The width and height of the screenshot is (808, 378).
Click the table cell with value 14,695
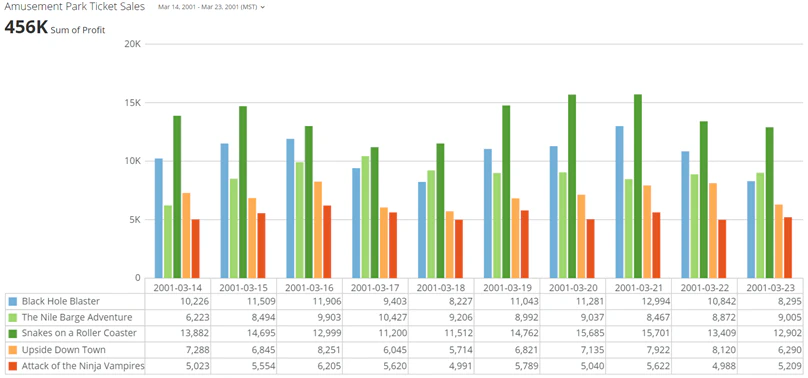243,334
